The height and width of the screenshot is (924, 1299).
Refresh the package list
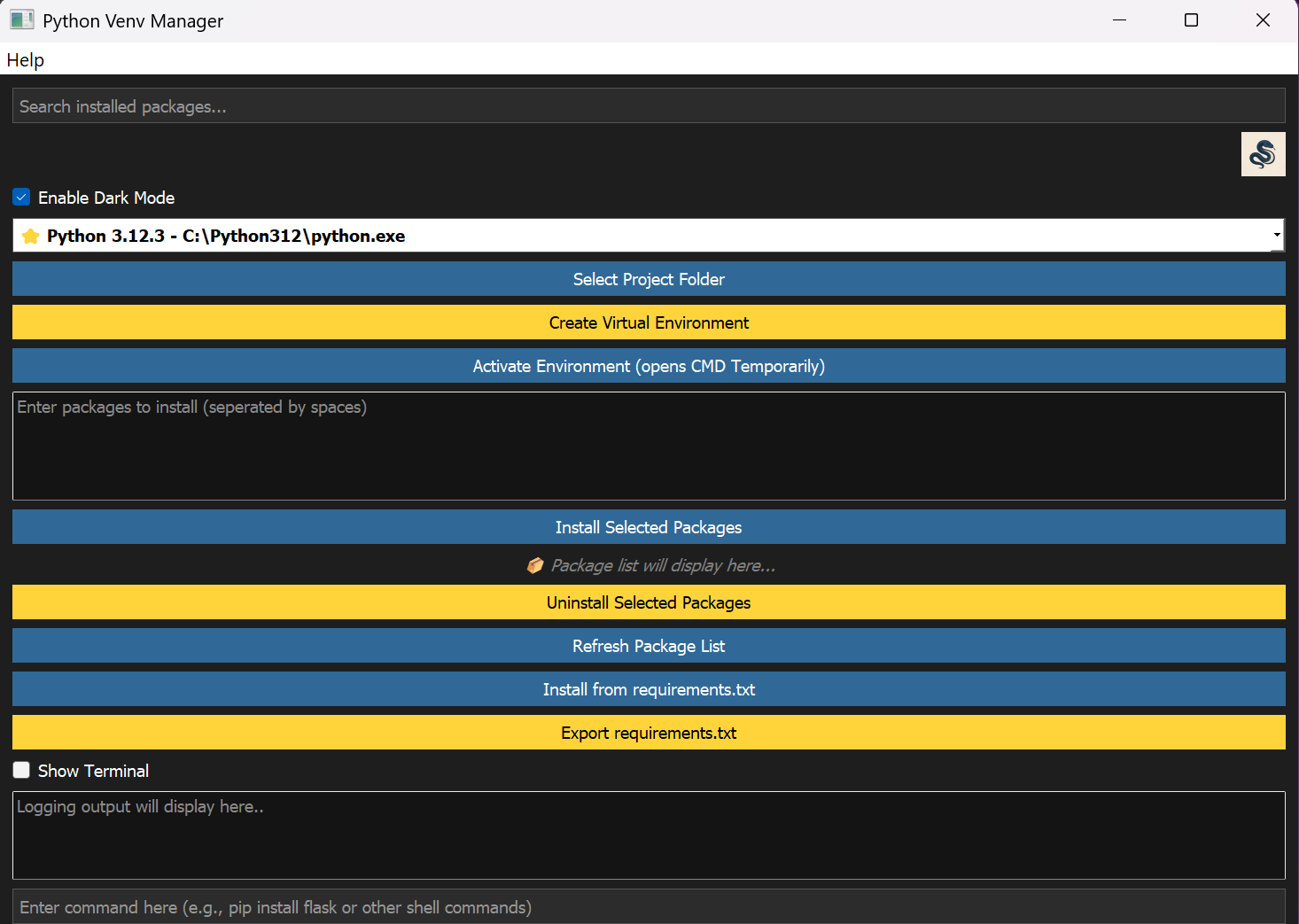[649, 646]
